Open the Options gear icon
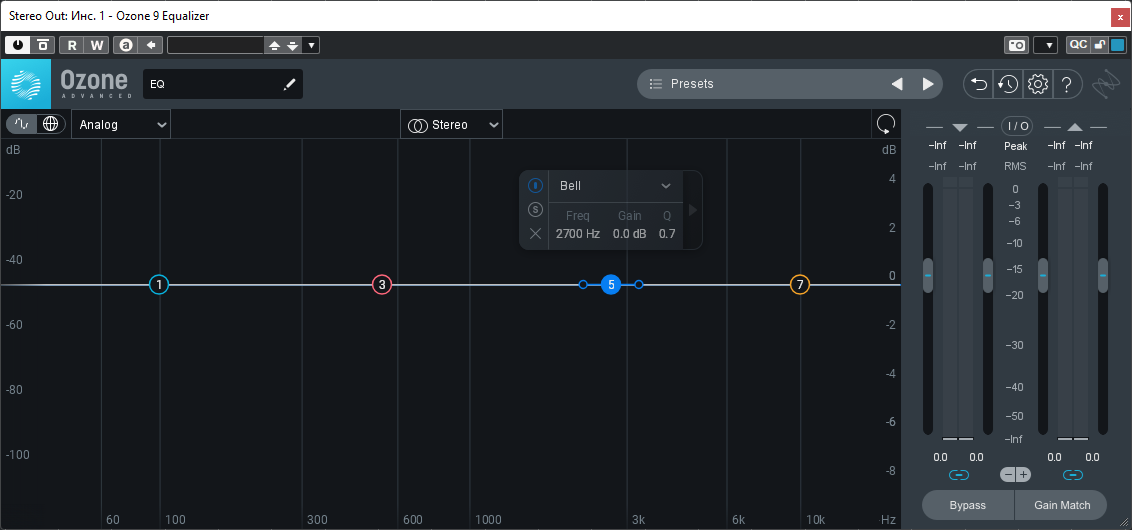Screen dimensions: 1132x530 point(1037,84)
